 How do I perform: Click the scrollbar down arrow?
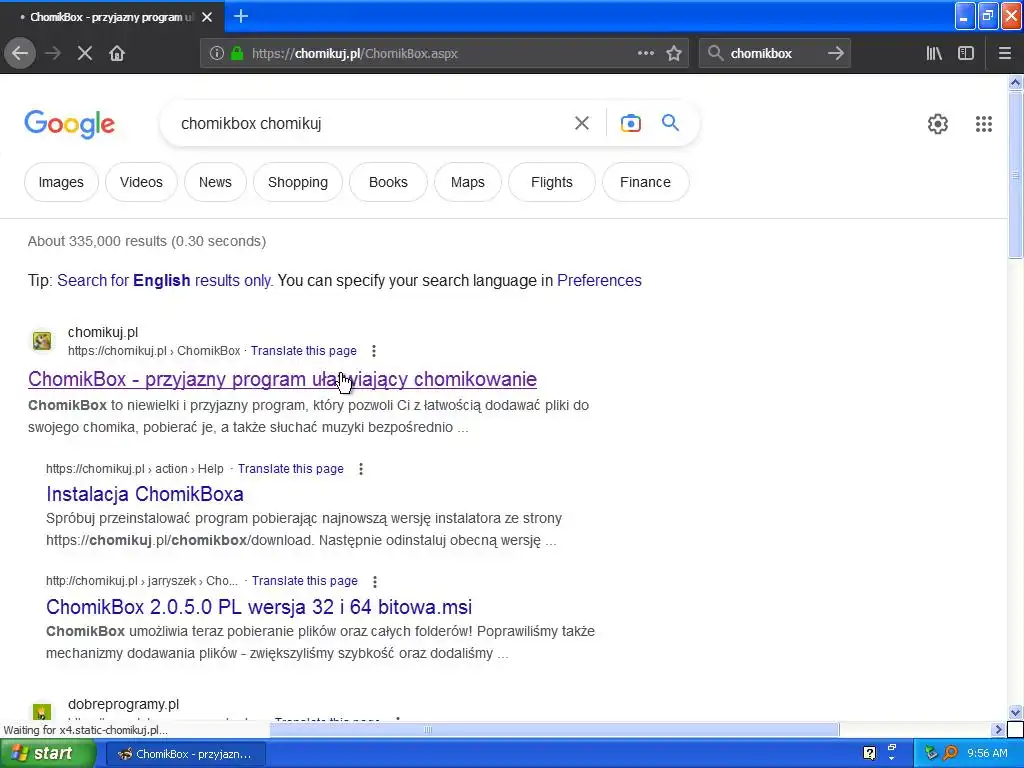[x=1015, y=712]
